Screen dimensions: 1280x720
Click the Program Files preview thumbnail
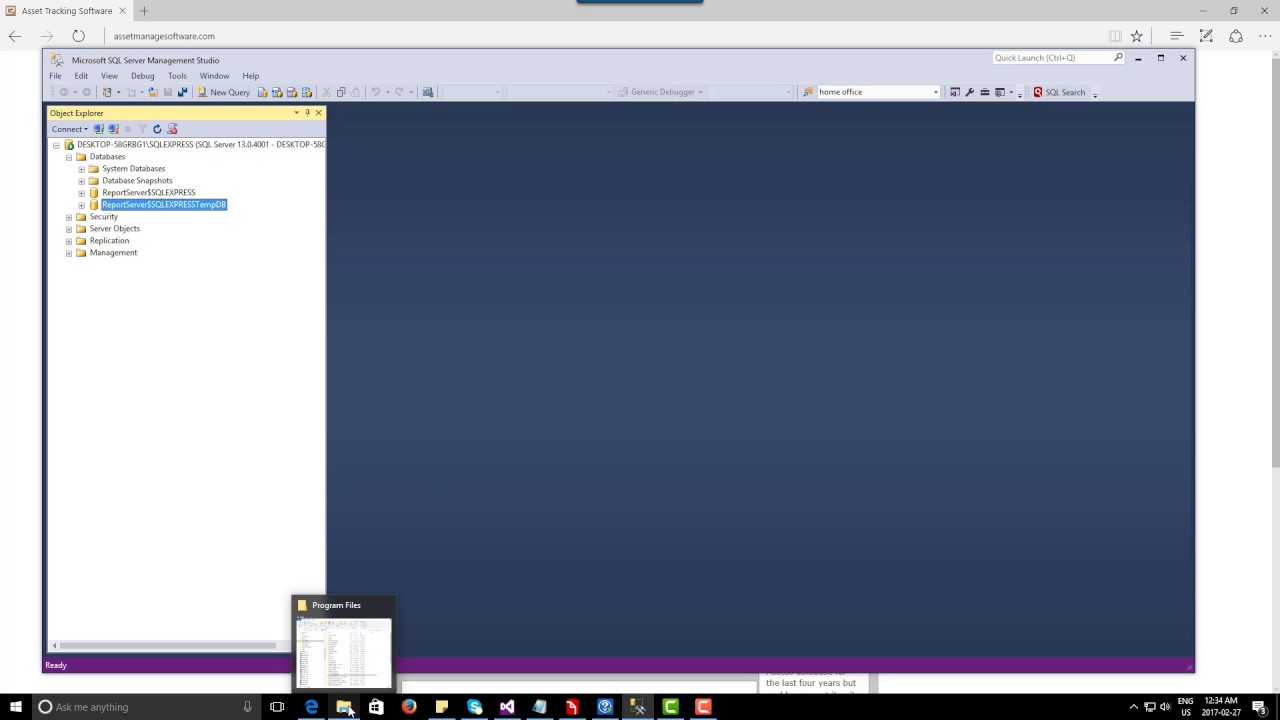pyautogui.click(x=344, y=652)
